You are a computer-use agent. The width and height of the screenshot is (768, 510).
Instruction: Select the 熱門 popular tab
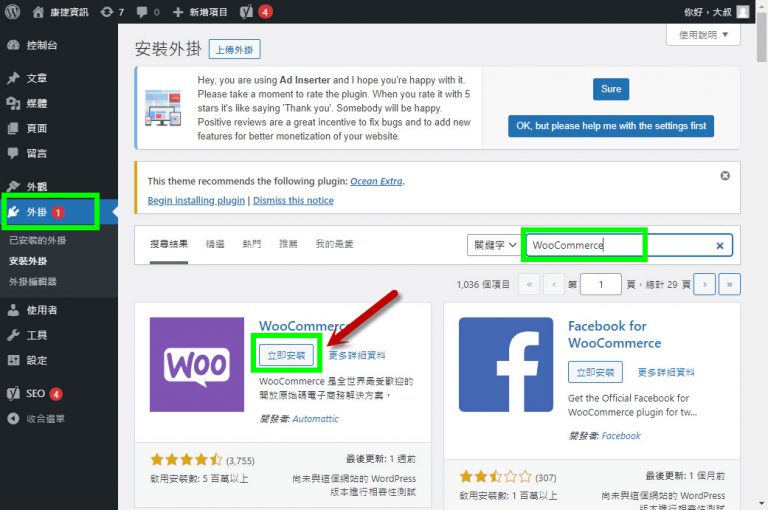click(252, 244)
